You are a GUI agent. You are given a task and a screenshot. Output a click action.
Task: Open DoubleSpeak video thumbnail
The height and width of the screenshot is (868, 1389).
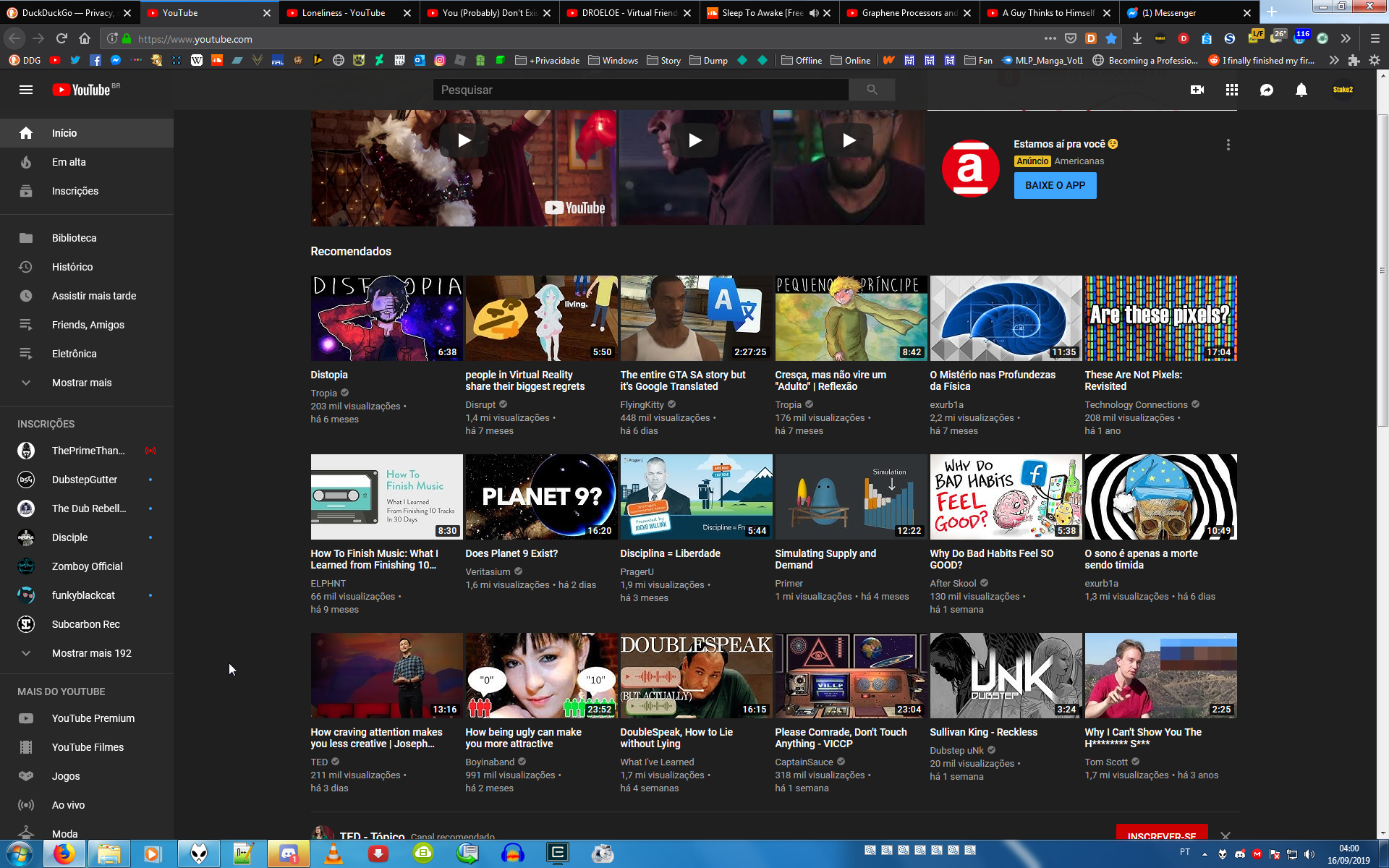(x=696, y=676)
